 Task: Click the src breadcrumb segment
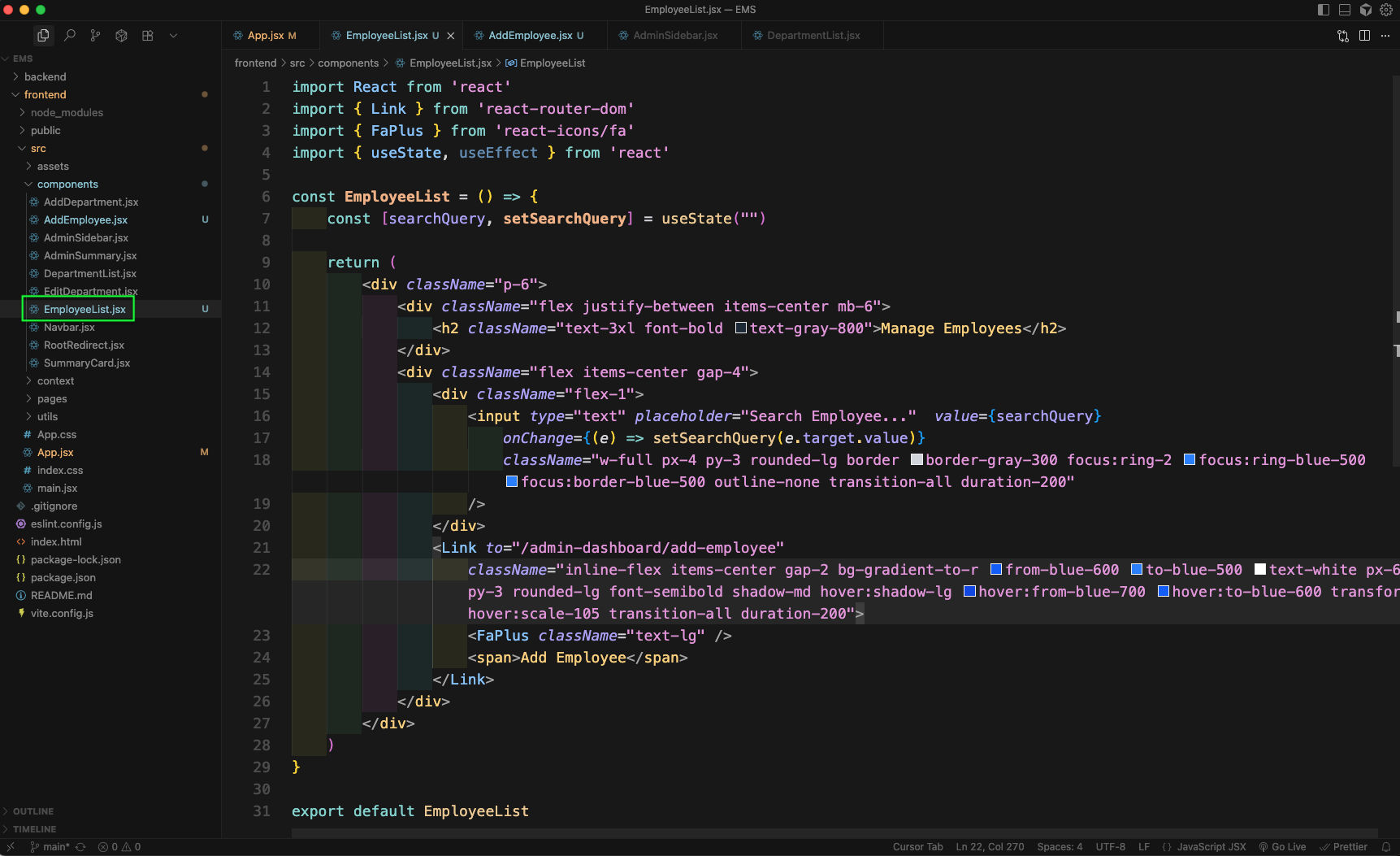[297, 63]
